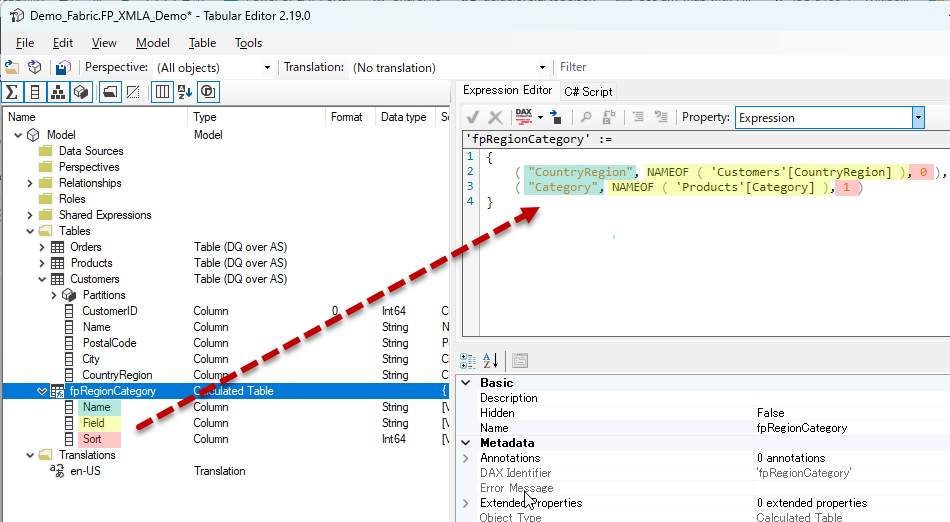
Task: Expand the Relationships folder
Action: (x=30, y=183)
